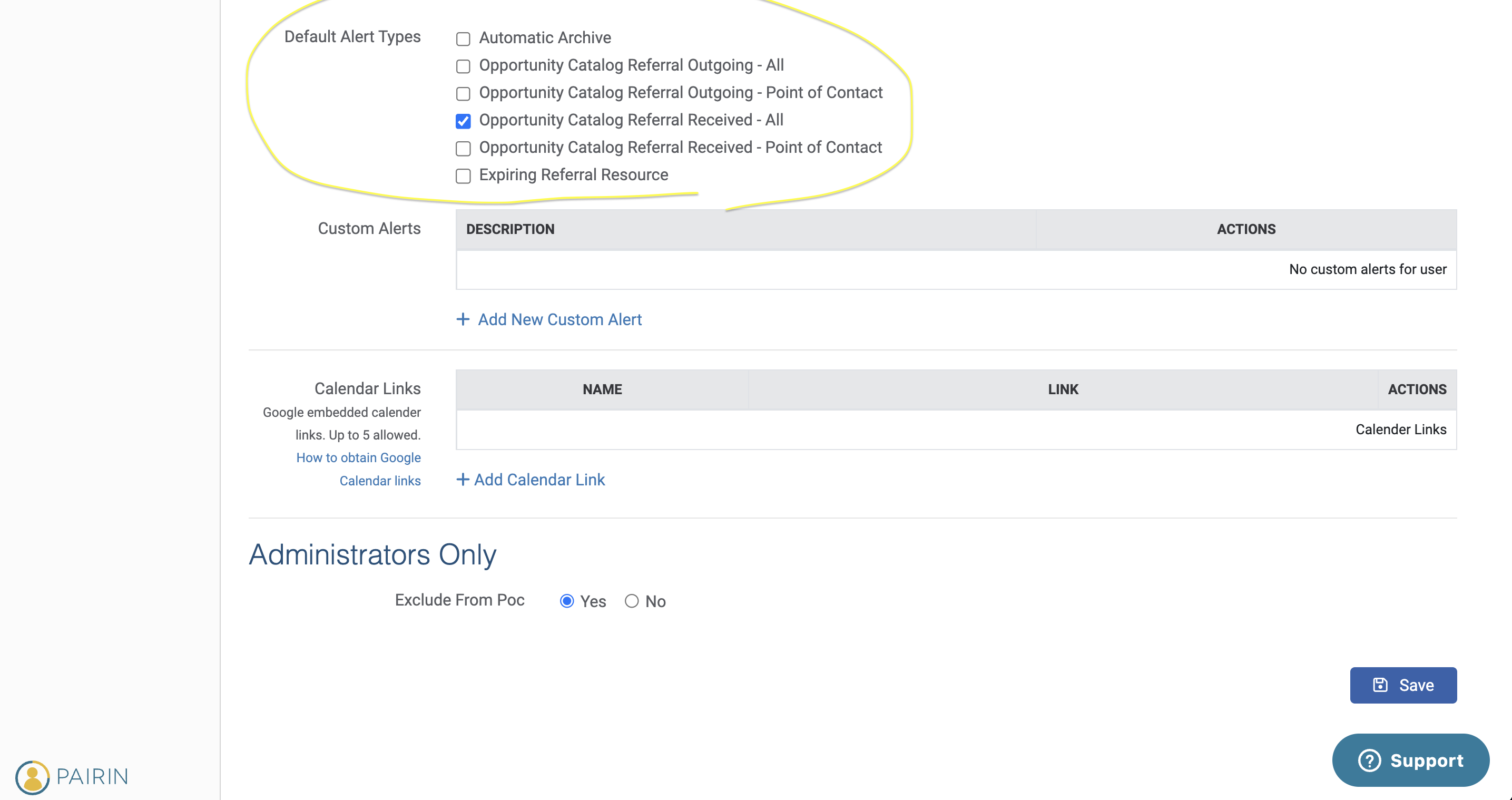Enable Expiring Referral Resource alert

click(463, 175)
